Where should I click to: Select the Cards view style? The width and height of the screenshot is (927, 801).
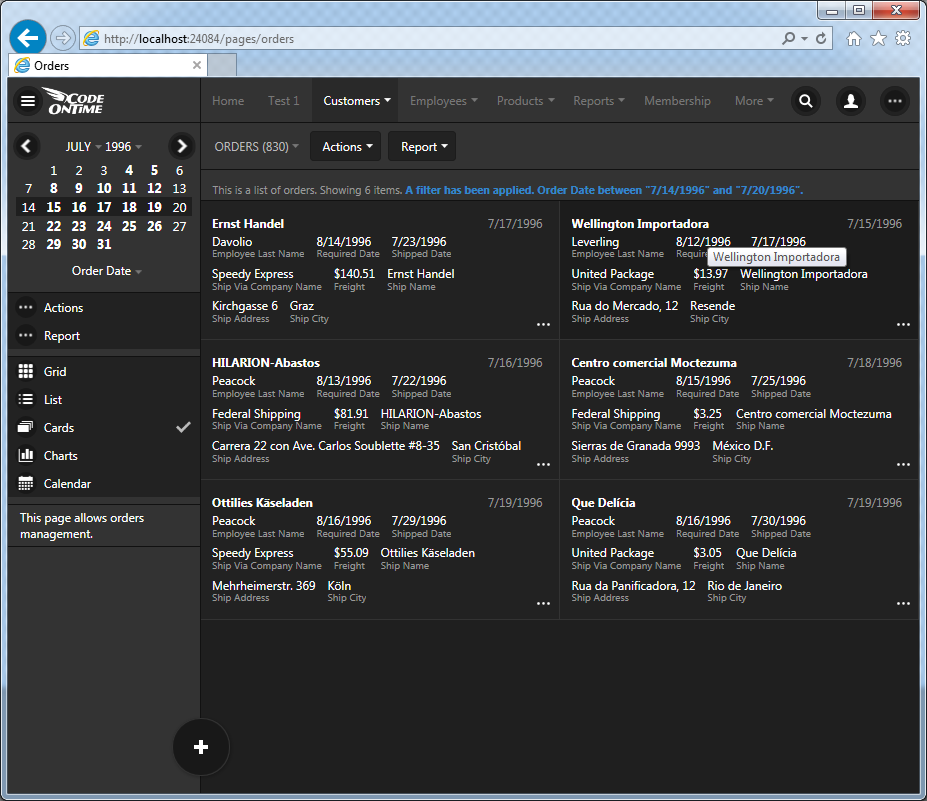tap(104, 427)
